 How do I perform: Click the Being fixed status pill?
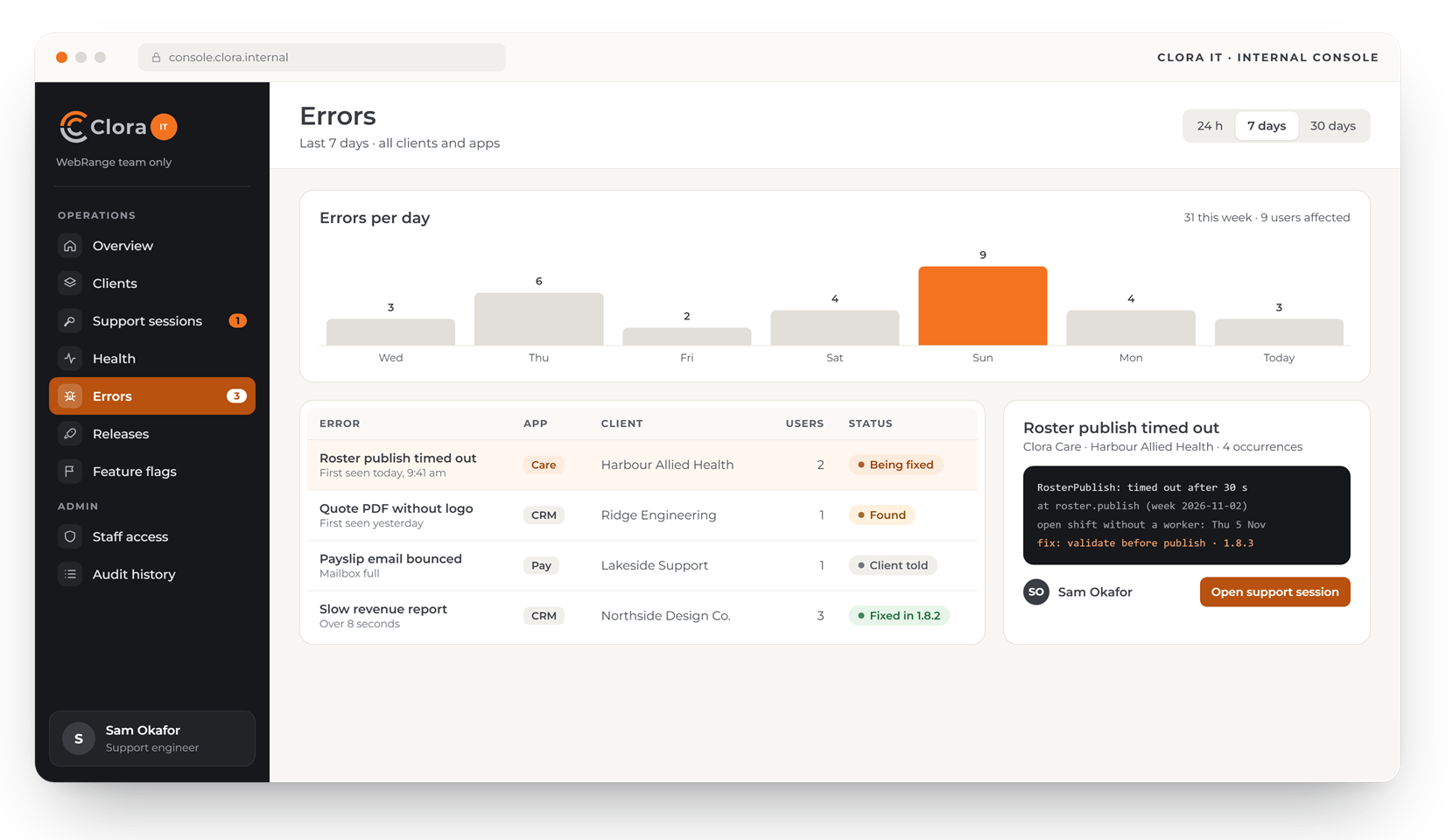[895, 465]
